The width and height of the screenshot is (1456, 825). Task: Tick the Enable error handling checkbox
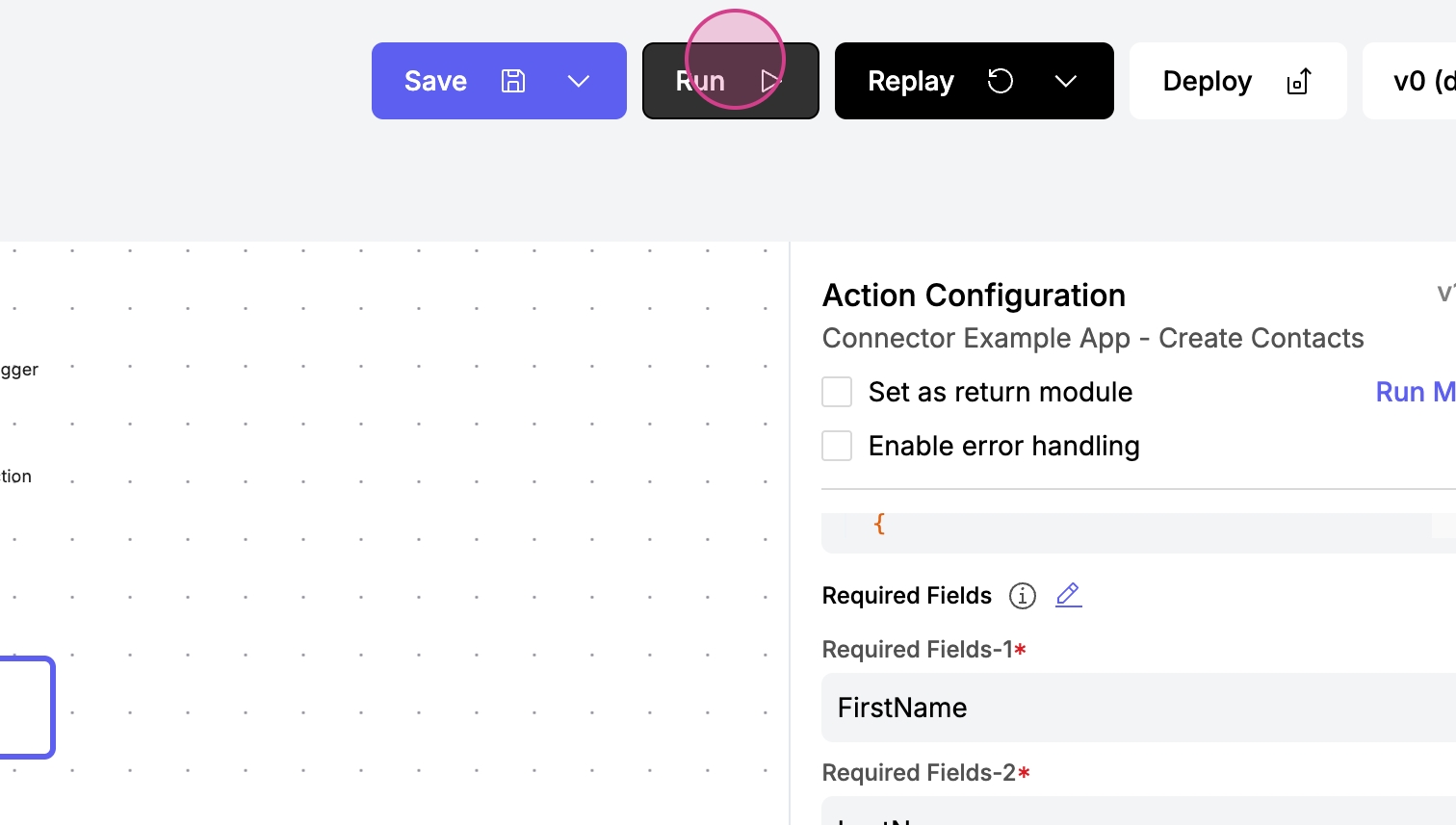[837, 446]
